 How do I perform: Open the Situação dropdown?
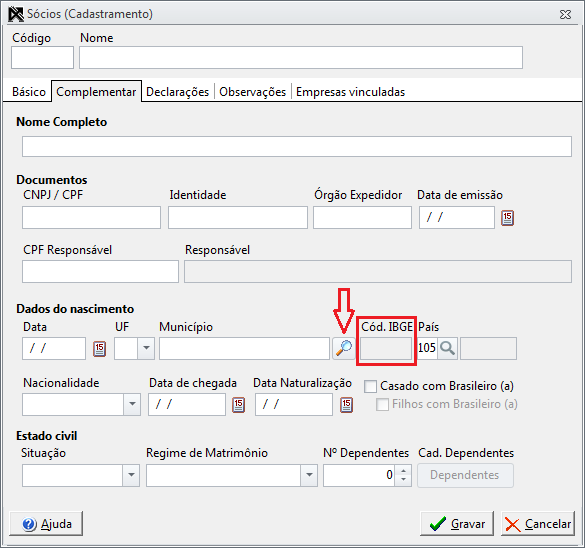[x=131, y=475]
